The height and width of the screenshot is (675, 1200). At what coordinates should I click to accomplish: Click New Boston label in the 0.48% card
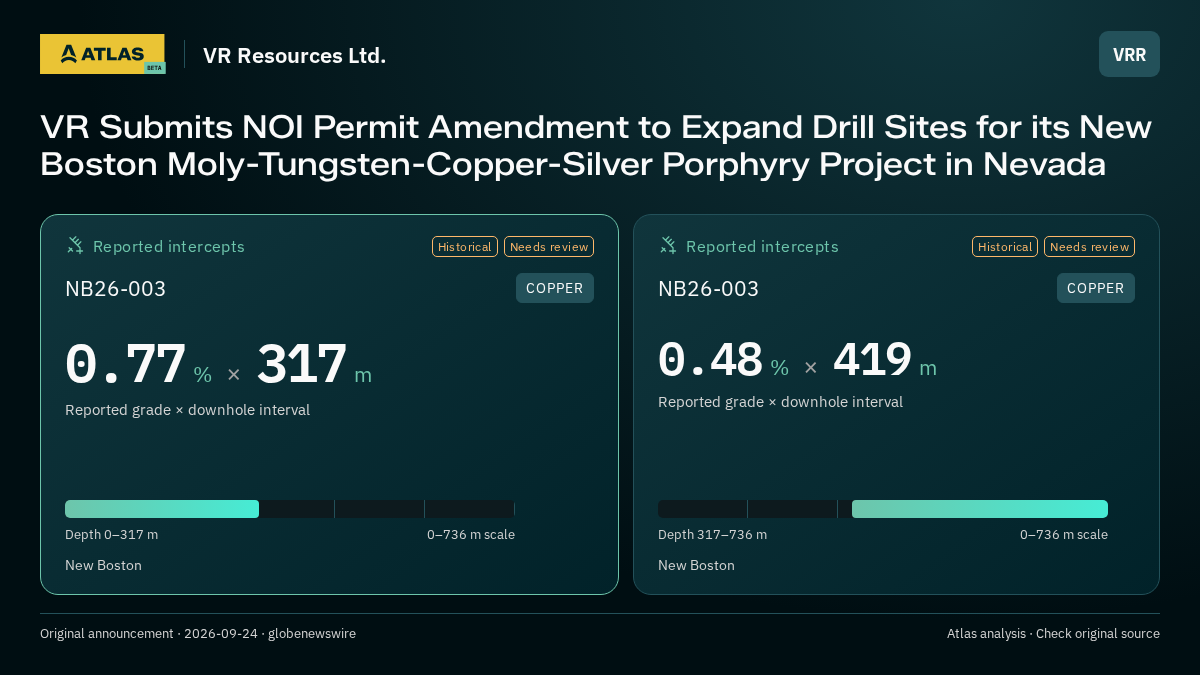[x=696, y=566]
